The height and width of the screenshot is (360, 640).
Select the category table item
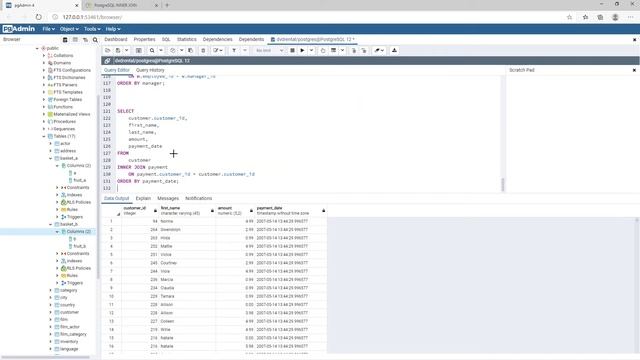(x=69, y=290)
